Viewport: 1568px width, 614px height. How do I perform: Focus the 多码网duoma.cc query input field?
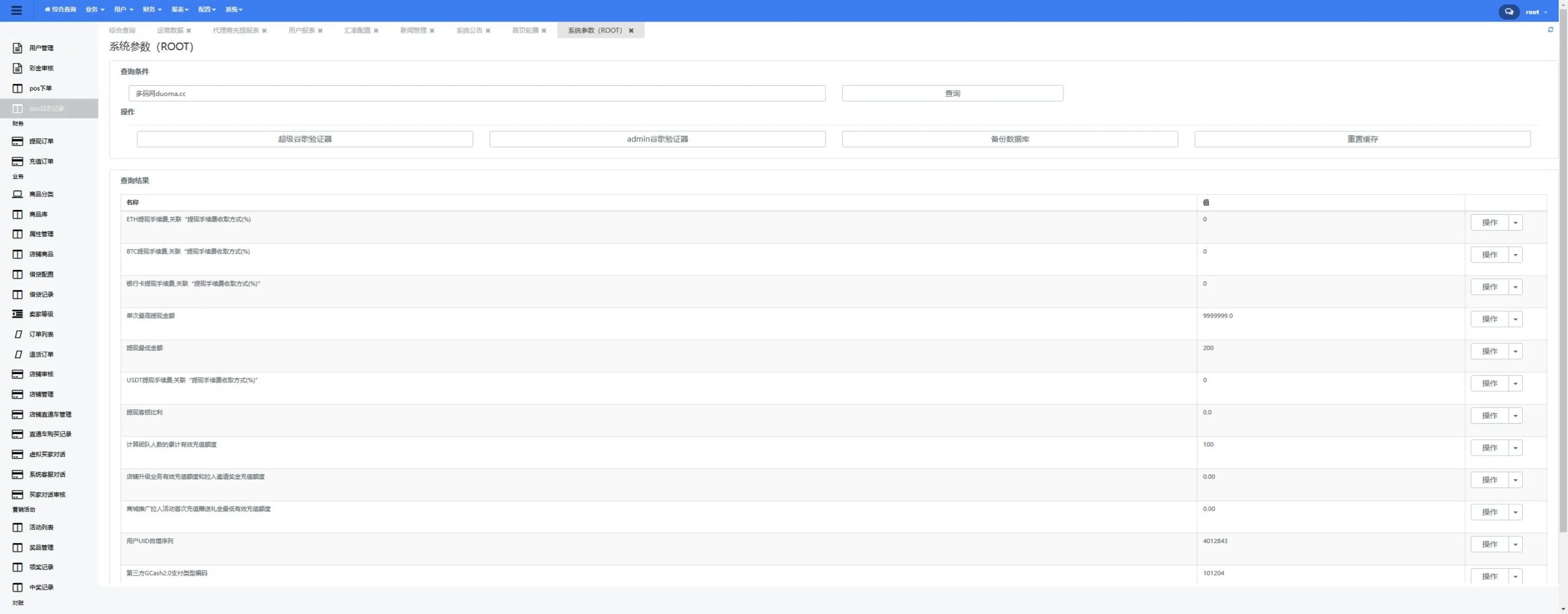click(477, 94)
